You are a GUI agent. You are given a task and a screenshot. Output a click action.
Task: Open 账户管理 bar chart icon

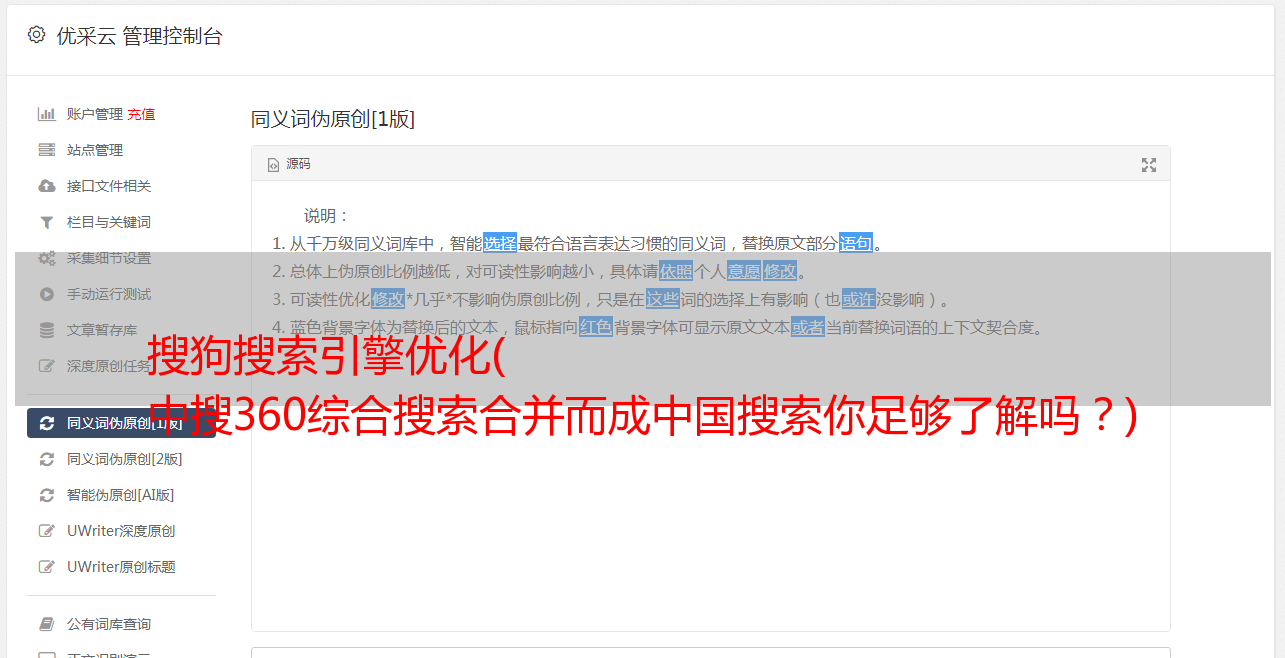click(x=46, y=114)
